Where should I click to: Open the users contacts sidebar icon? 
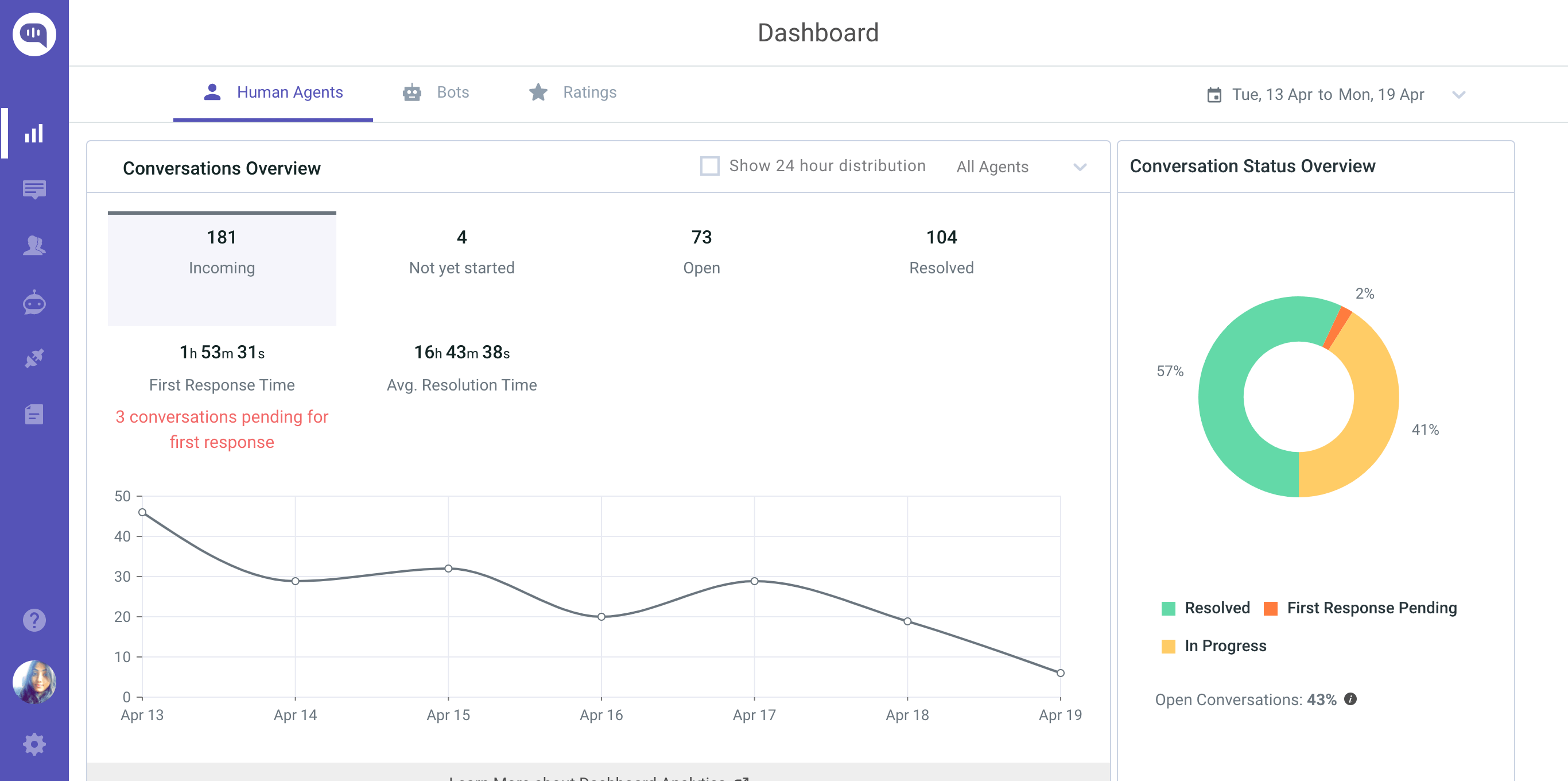click(x=34, y=246)
